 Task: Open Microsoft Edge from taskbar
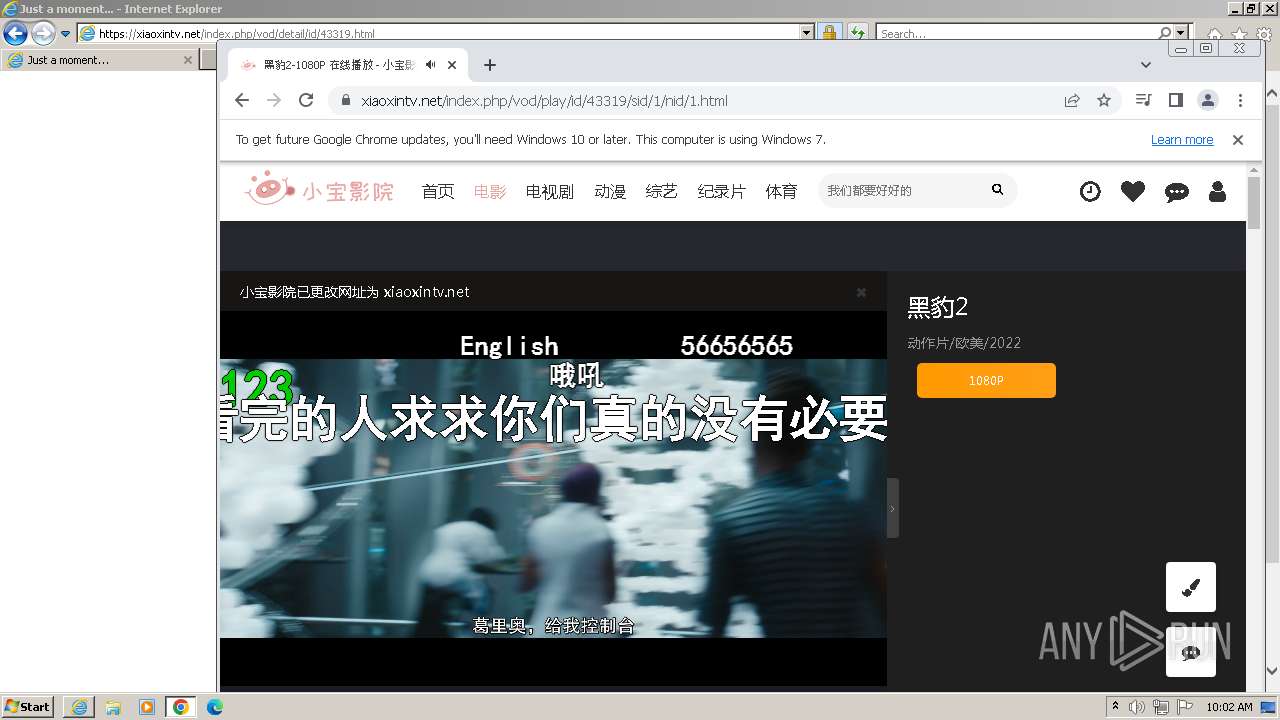point(215,707)
